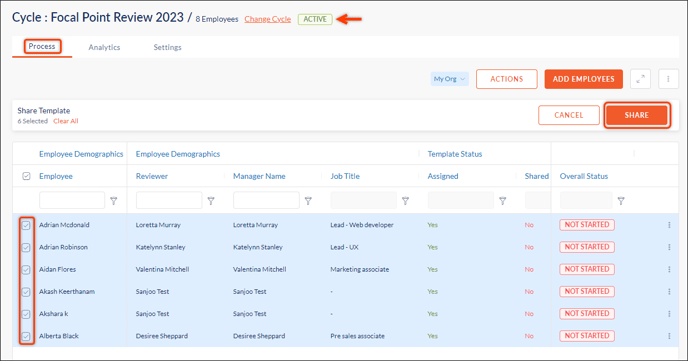Click Clear All selection link

[x=66, y=121]
